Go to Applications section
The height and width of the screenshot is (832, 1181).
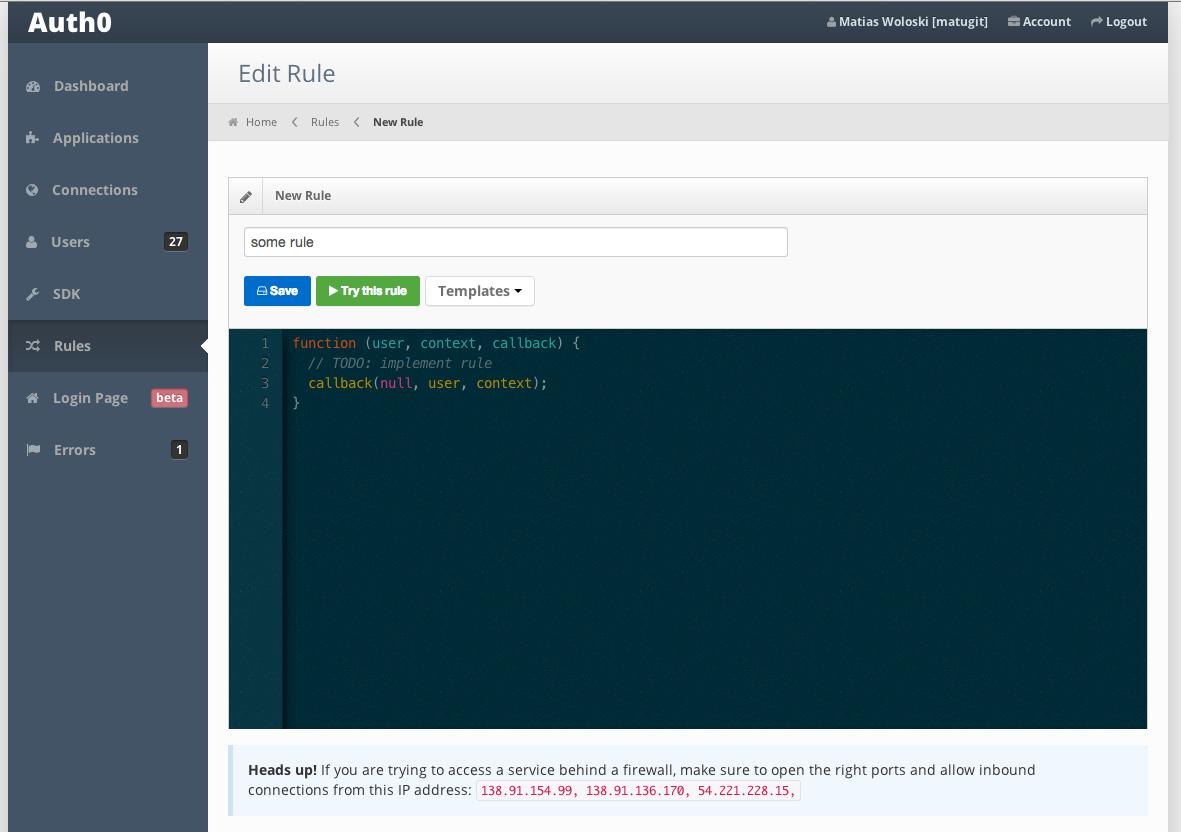(108, 138)
